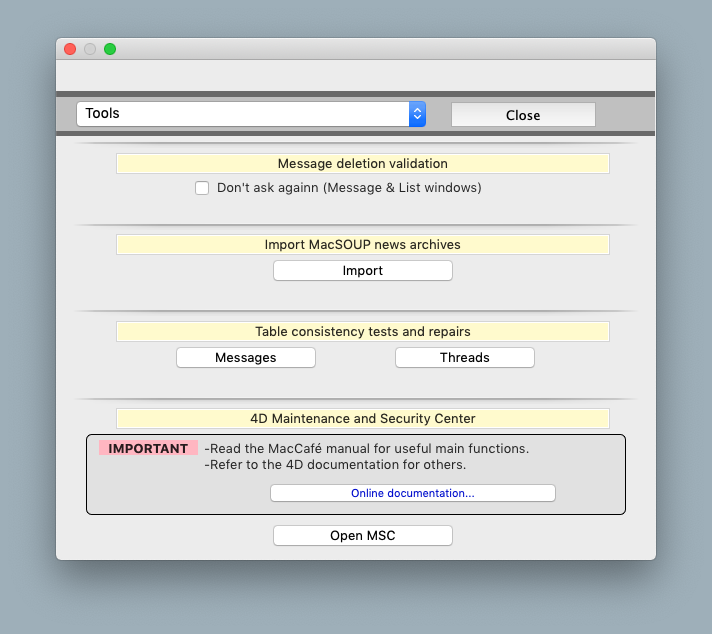
Task: Click the green zoom window button
Action: point(110,49)
